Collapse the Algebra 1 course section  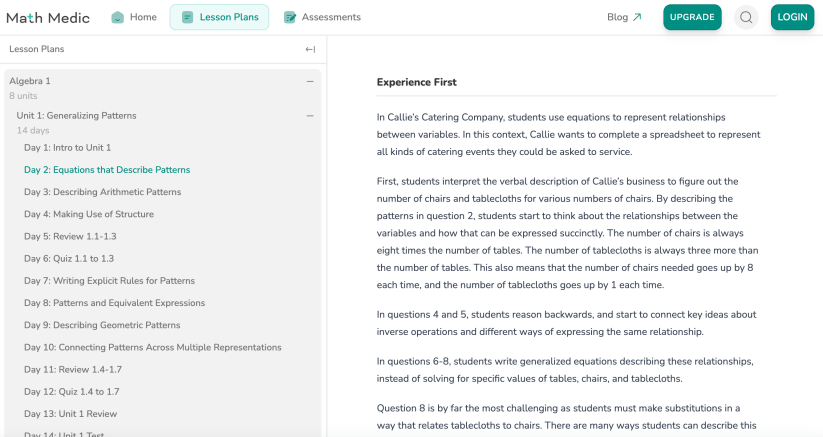click(x=310, y=81)
